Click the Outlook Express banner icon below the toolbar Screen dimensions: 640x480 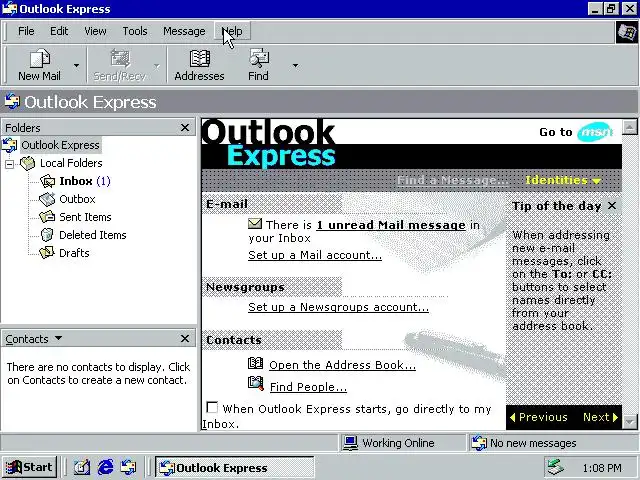[12, 102]
